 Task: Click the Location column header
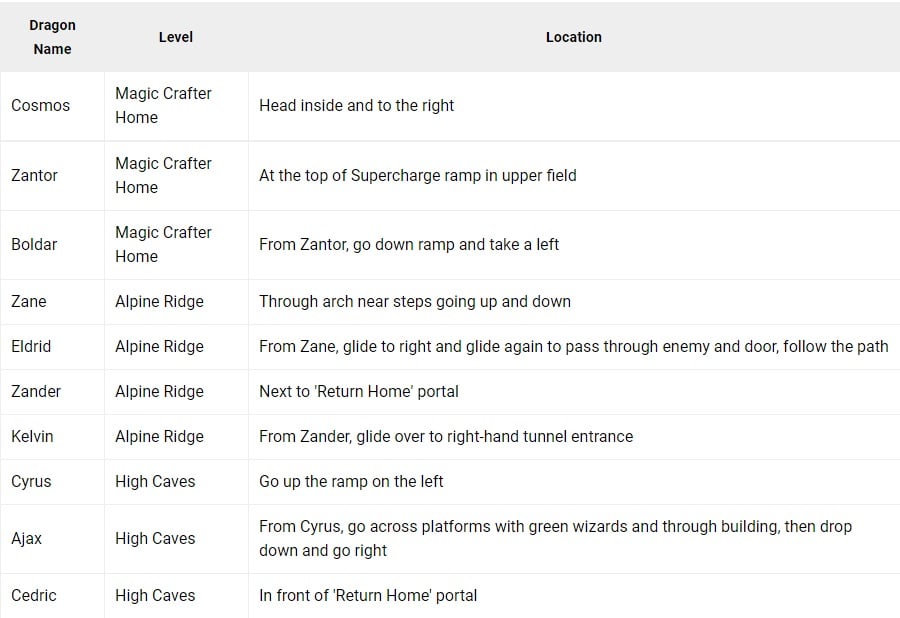573,37
